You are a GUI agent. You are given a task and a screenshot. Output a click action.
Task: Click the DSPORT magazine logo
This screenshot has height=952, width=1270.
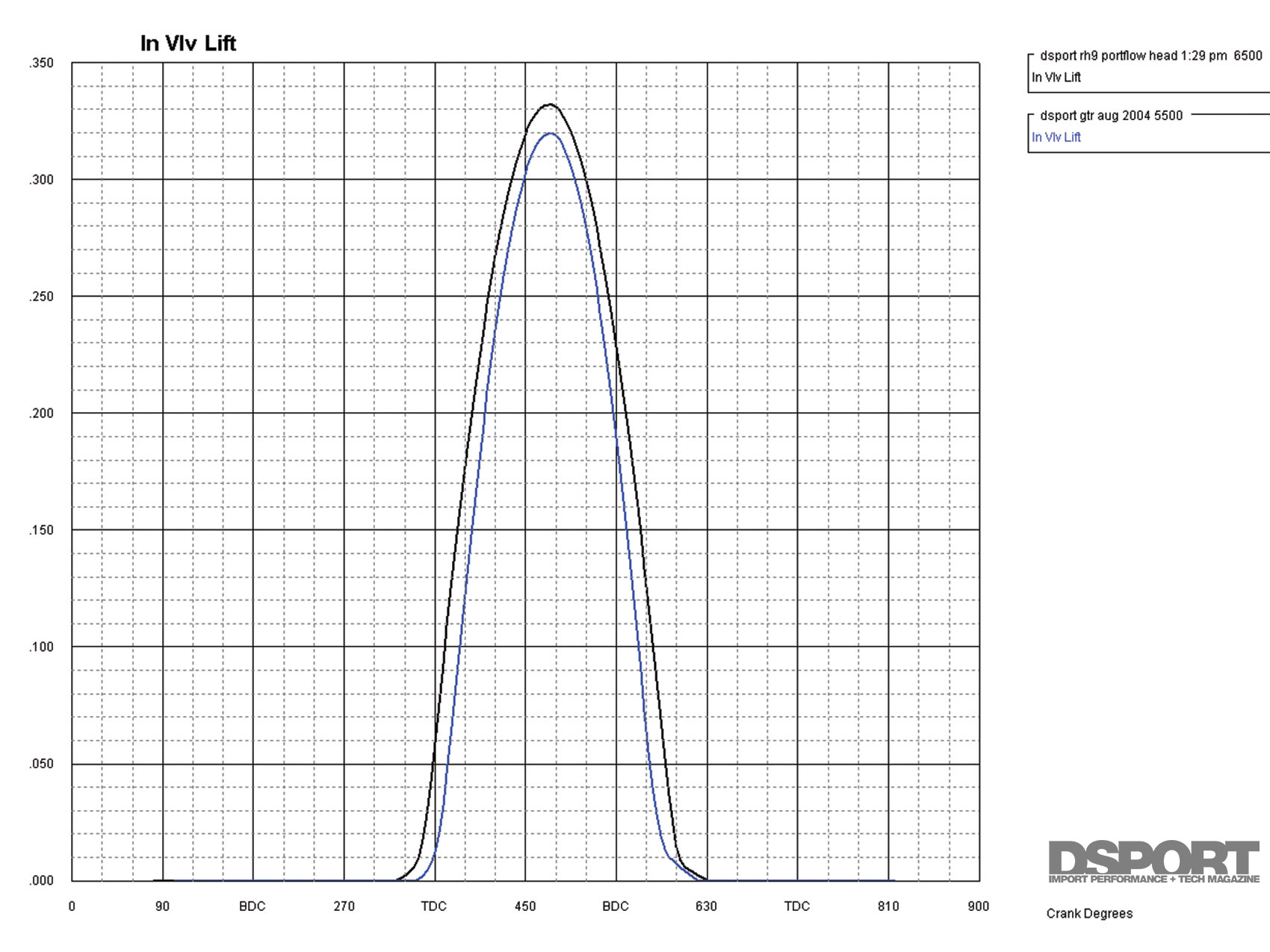click(1153, 862)
